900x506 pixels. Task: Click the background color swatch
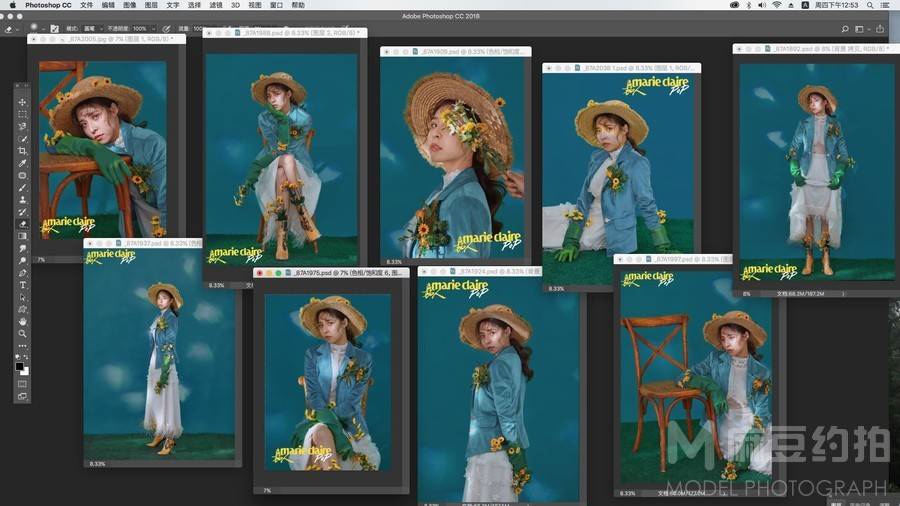click(x=25, y=372)
